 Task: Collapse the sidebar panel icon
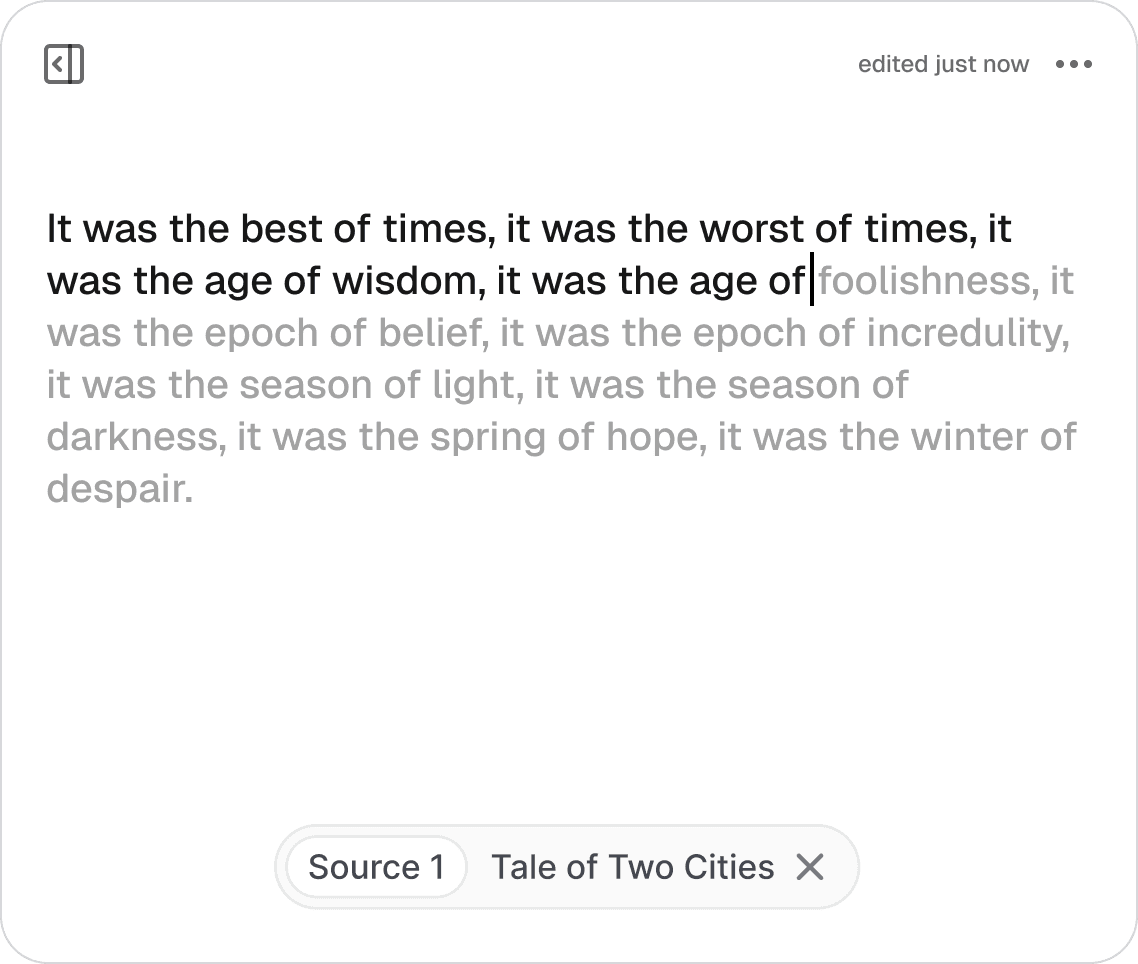pyautogui.click(x=64, y=65)
